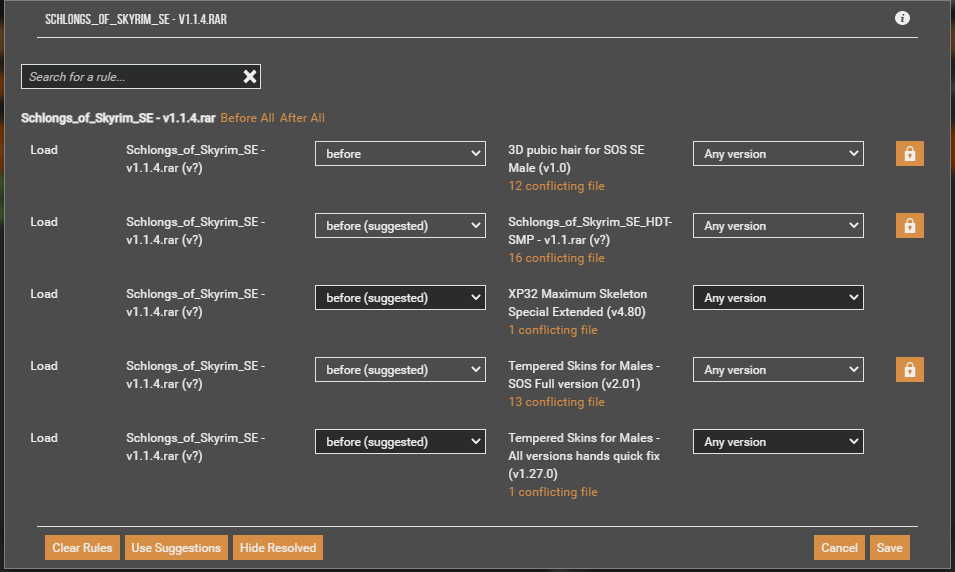Open version dropdown for HDT-SMP v1.1 rule

[x=778, y=225]
